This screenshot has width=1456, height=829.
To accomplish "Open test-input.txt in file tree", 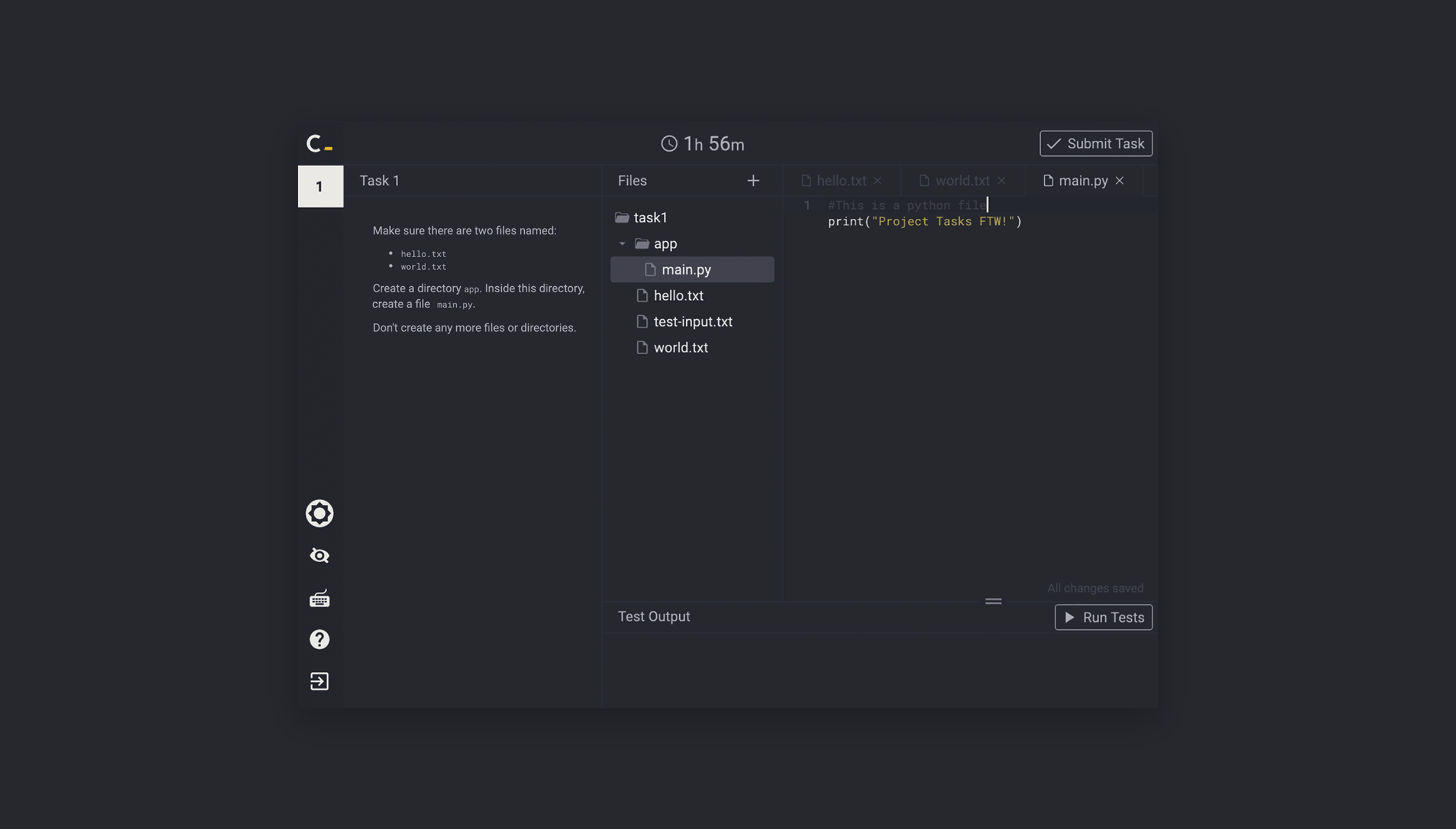I will point(692,322).
